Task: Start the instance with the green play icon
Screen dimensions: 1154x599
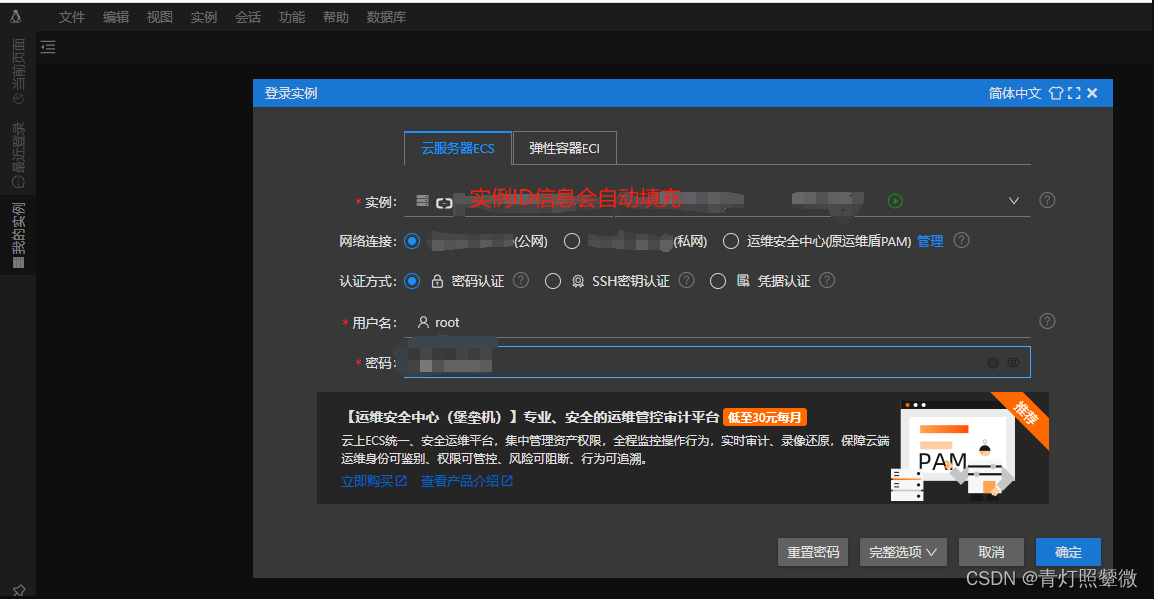Action: [895, 200]
